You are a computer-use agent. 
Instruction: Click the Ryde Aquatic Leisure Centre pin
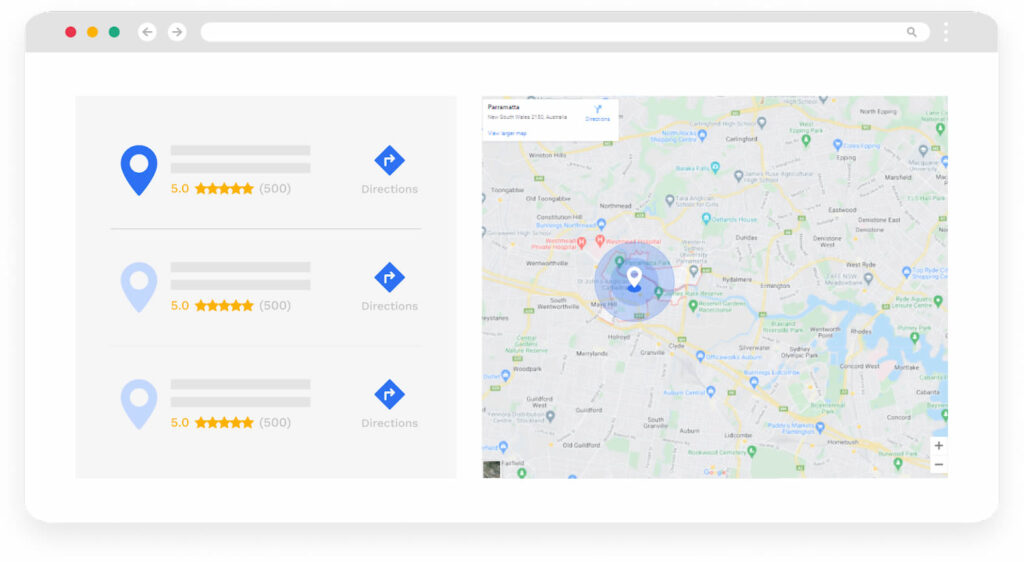click(938, 301)
